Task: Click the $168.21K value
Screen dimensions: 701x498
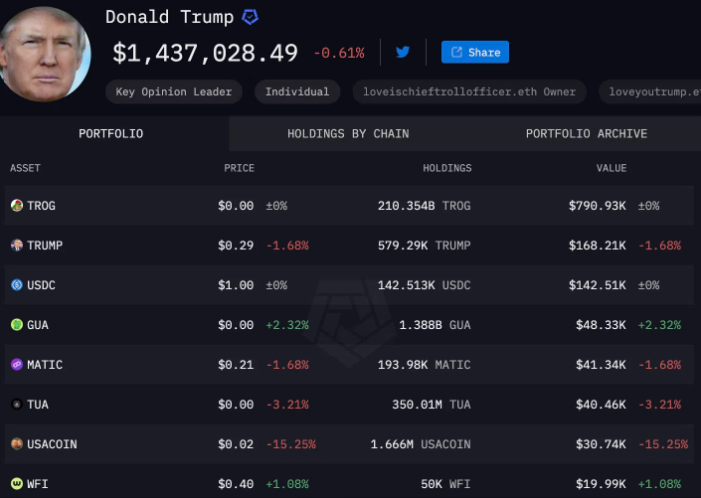Action: click(597, 245)
